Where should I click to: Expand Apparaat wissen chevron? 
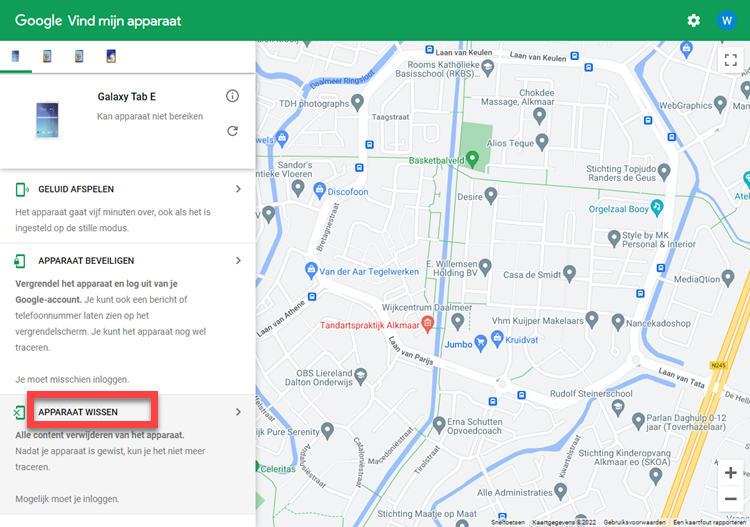(238, 412)
